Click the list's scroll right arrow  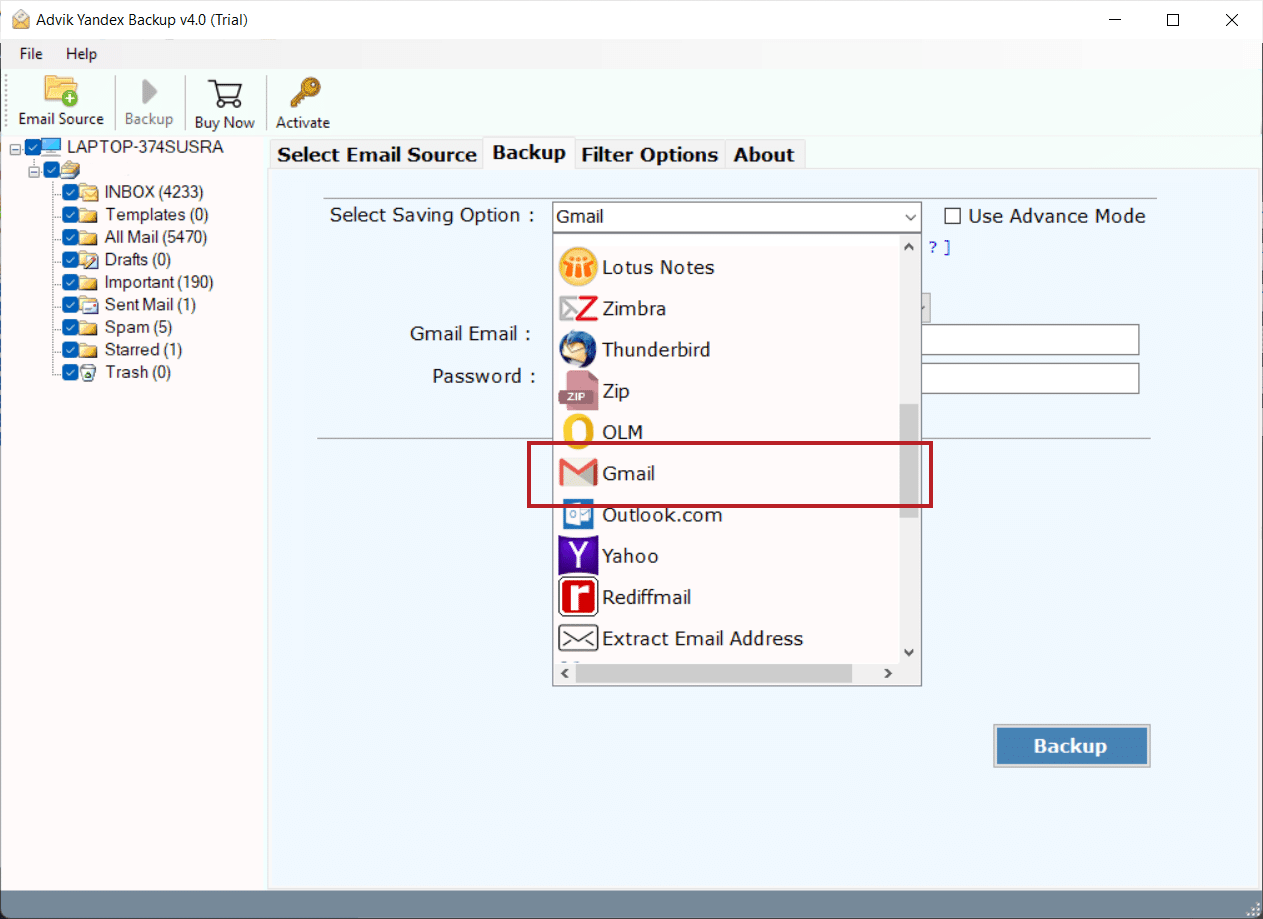tap(887, 674)
